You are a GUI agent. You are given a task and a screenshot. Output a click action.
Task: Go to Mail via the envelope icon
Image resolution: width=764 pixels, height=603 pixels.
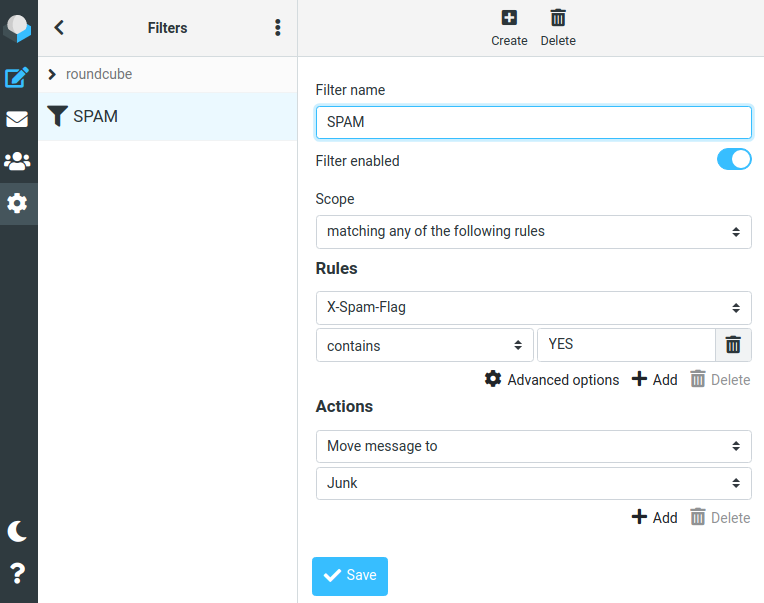click(17, 119)
